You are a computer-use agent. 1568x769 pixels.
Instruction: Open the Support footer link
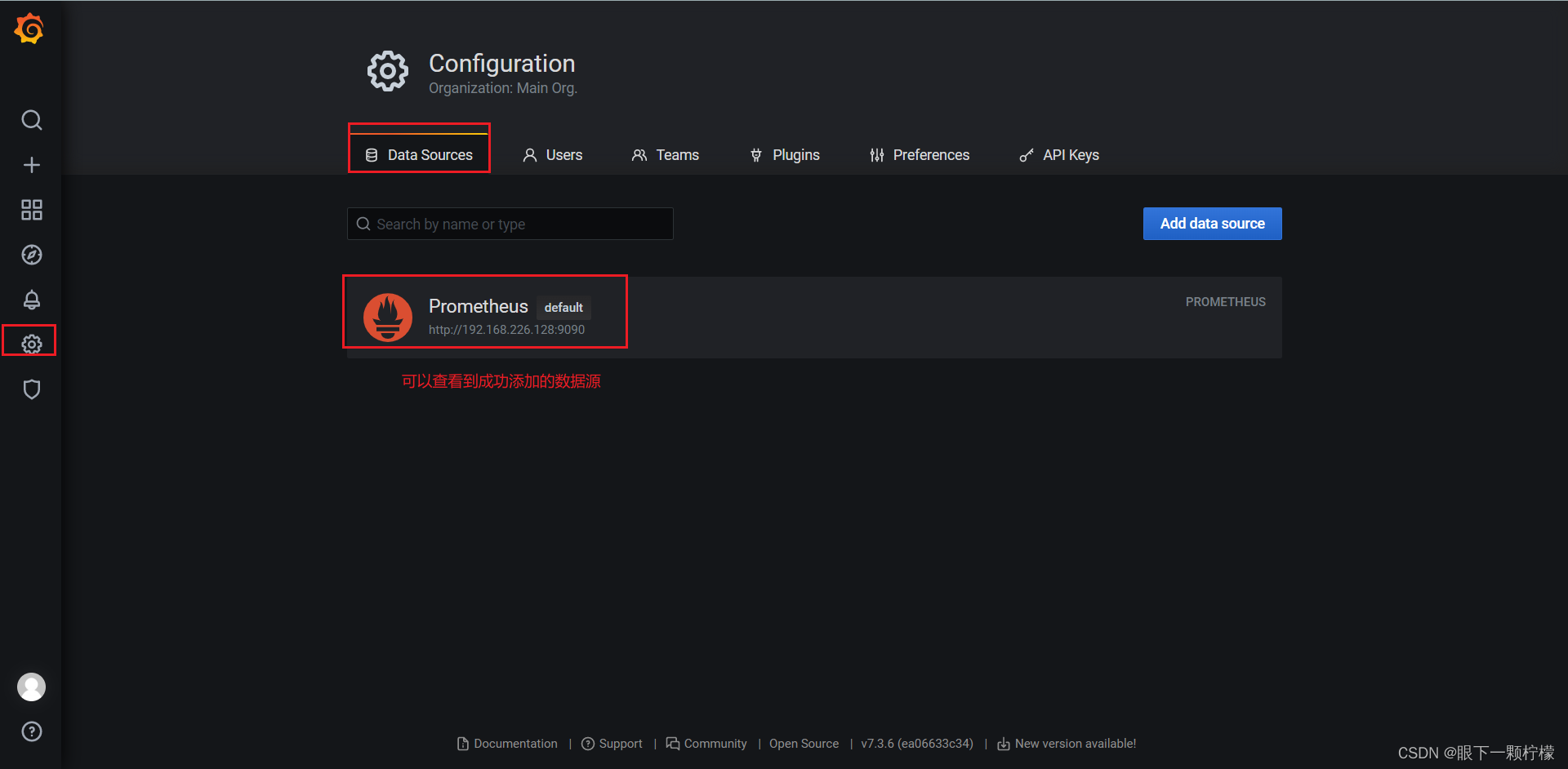[x=612, y=744]
